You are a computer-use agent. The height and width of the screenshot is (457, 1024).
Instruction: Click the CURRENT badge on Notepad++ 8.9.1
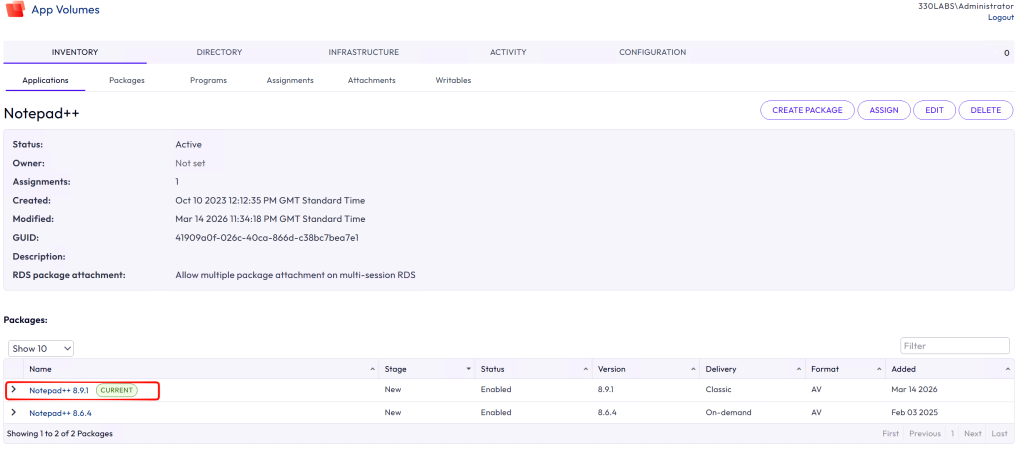[117, 390]
